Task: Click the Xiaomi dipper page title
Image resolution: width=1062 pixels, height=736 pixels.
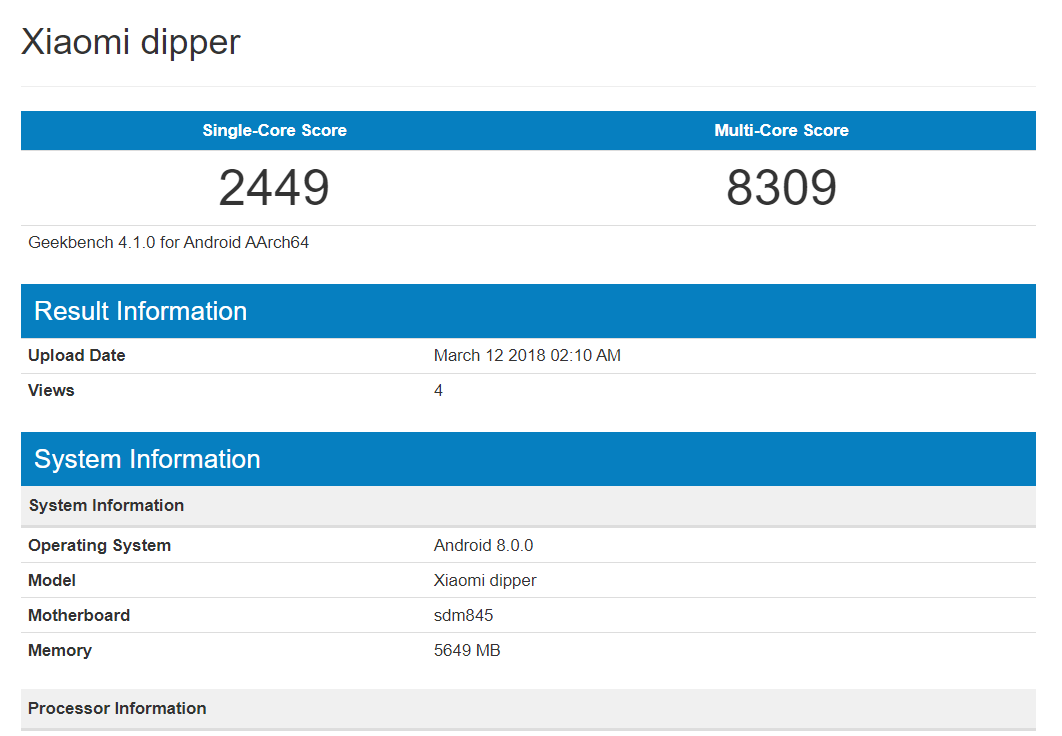Action: coord(130,42)
